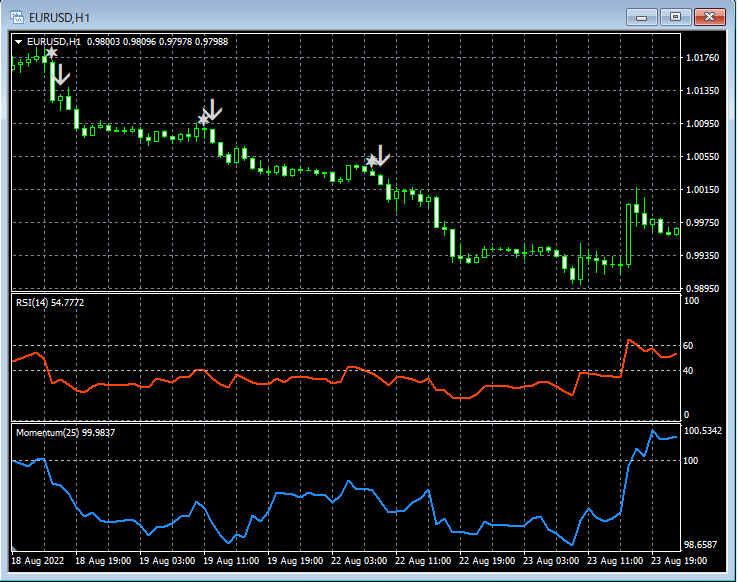Click the Momentum 98.6587 scale value

[x=700, y=545]
